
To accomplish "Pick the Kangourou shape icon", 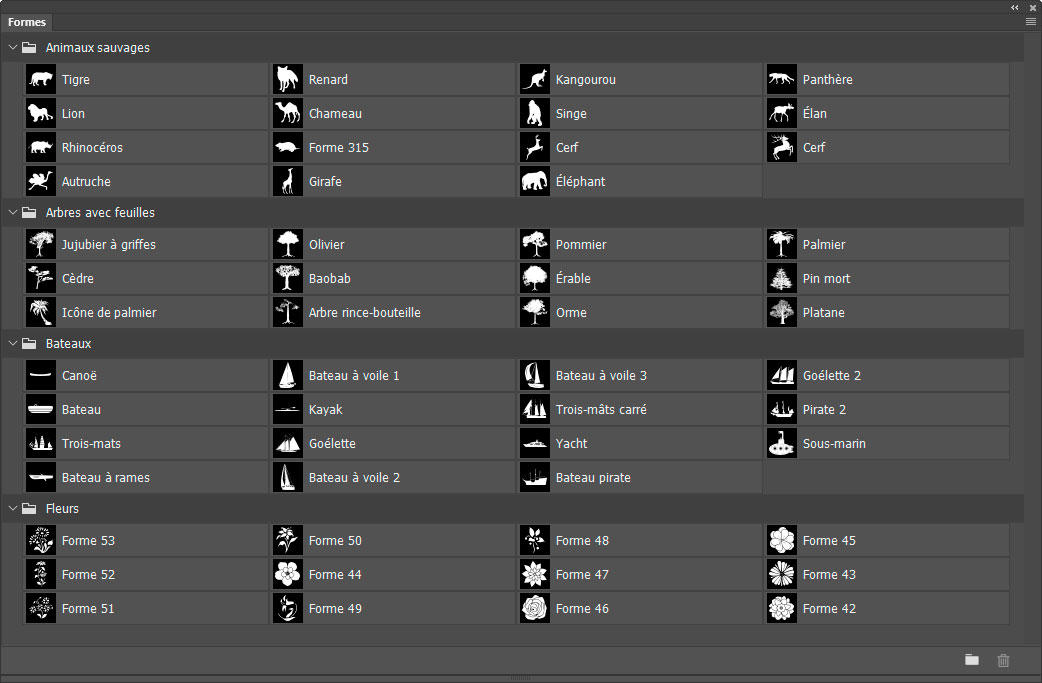I will point(535,80).
